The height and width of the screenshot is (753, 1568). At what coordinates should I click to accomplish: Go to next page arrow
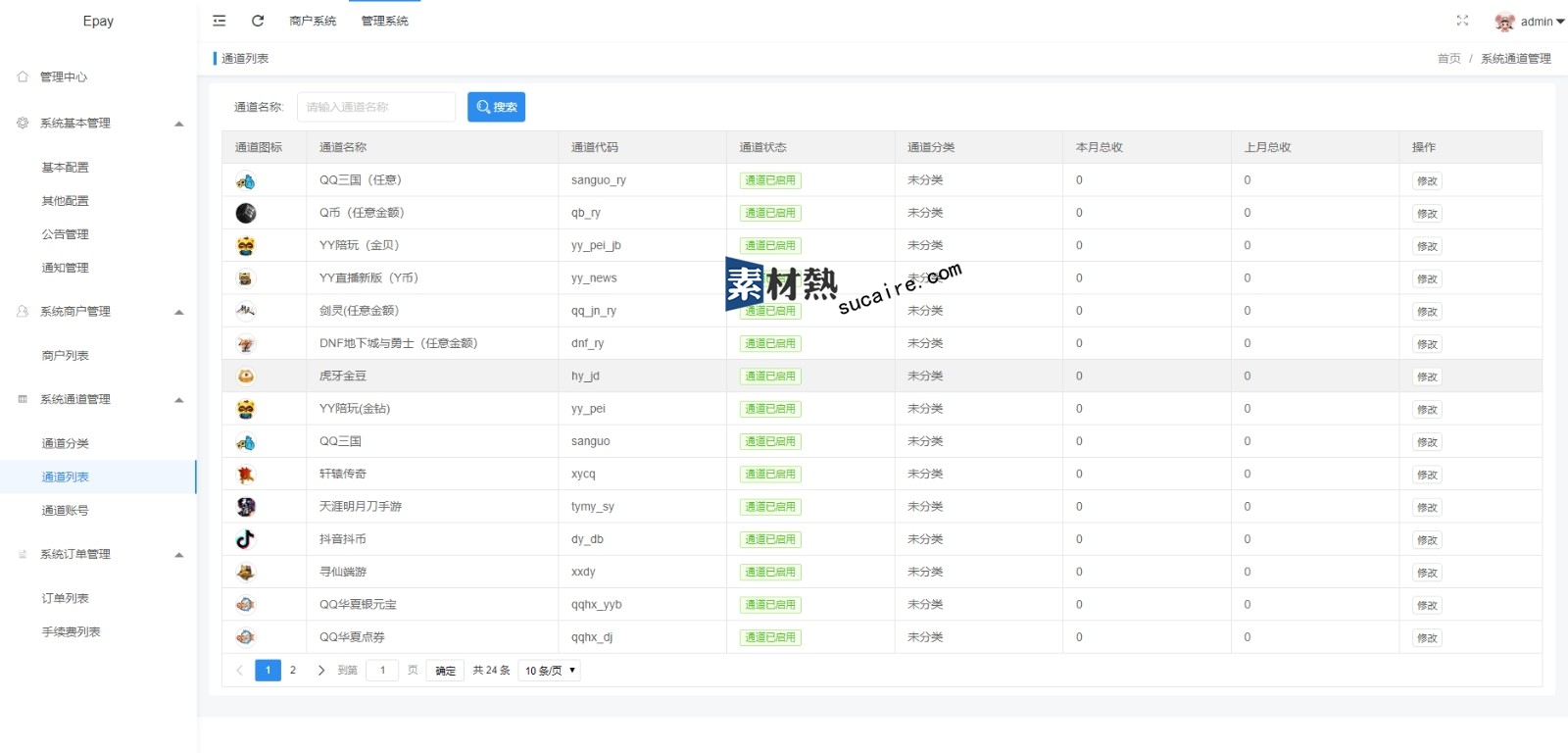click(x=320, y=671)
